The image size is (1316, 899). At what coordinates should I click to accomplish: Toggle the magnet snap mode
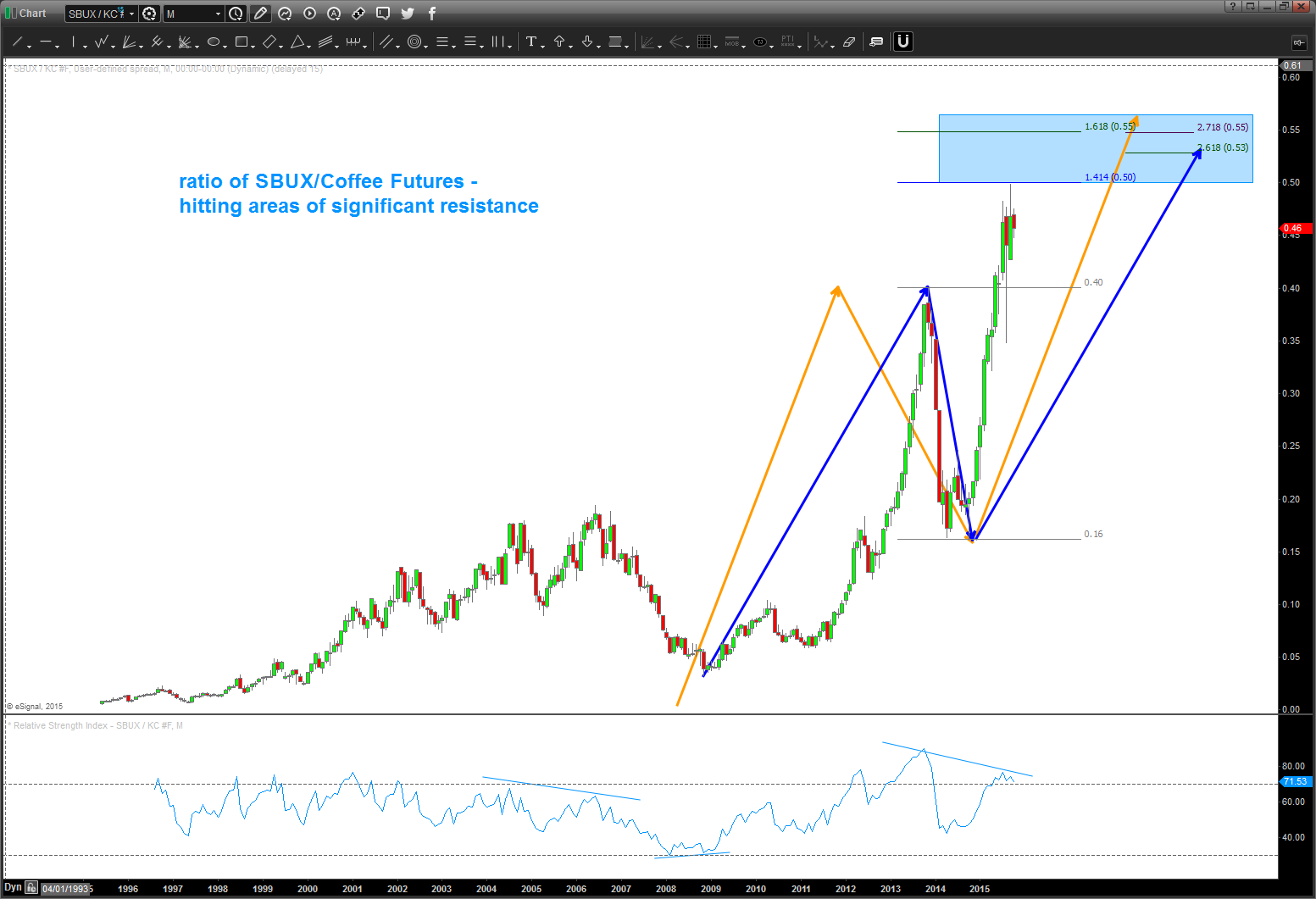tap(903, 42)
